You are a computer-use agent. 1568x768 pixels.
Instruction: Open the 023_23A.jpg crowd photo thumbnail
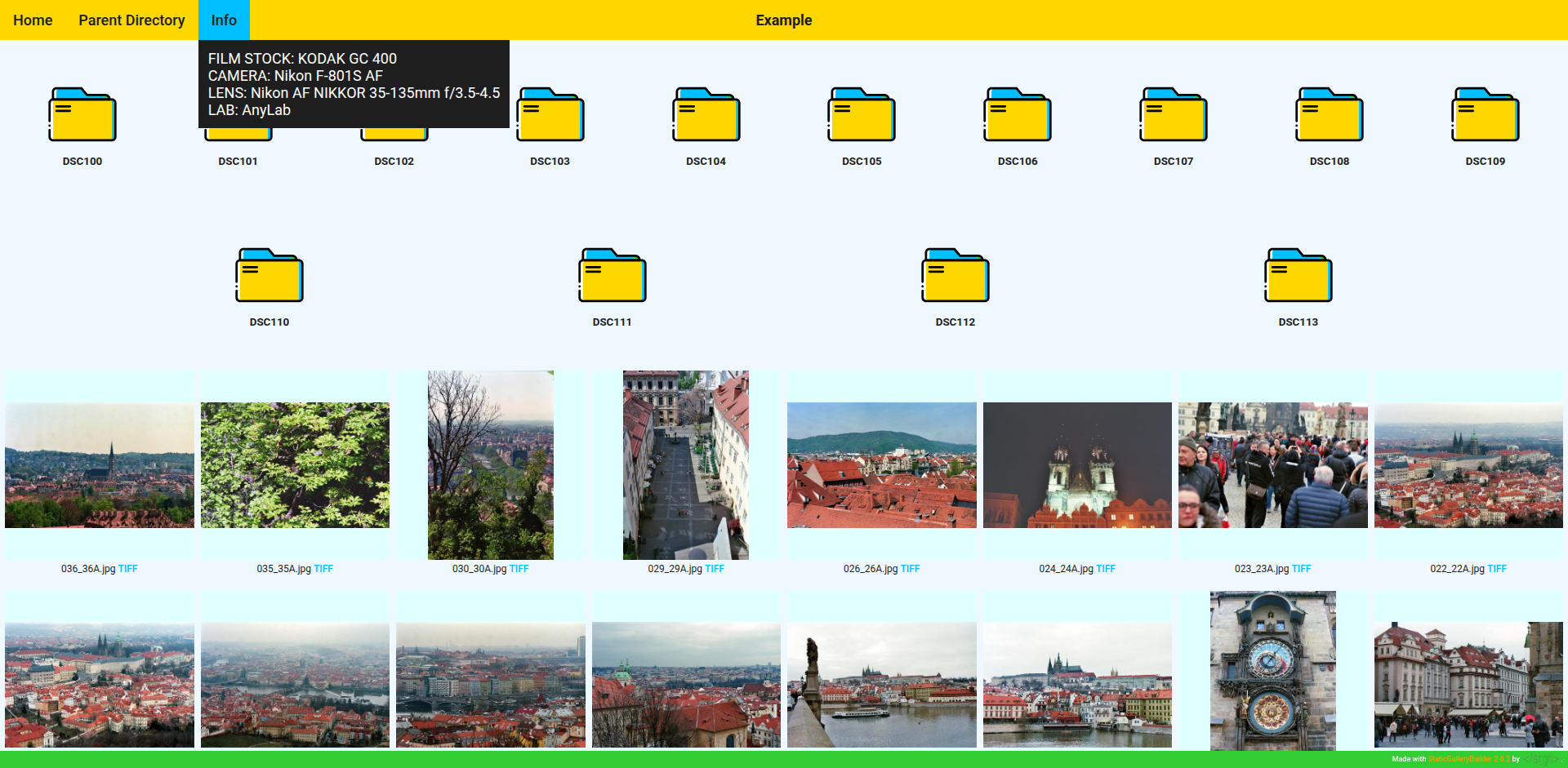point(1272,465)
